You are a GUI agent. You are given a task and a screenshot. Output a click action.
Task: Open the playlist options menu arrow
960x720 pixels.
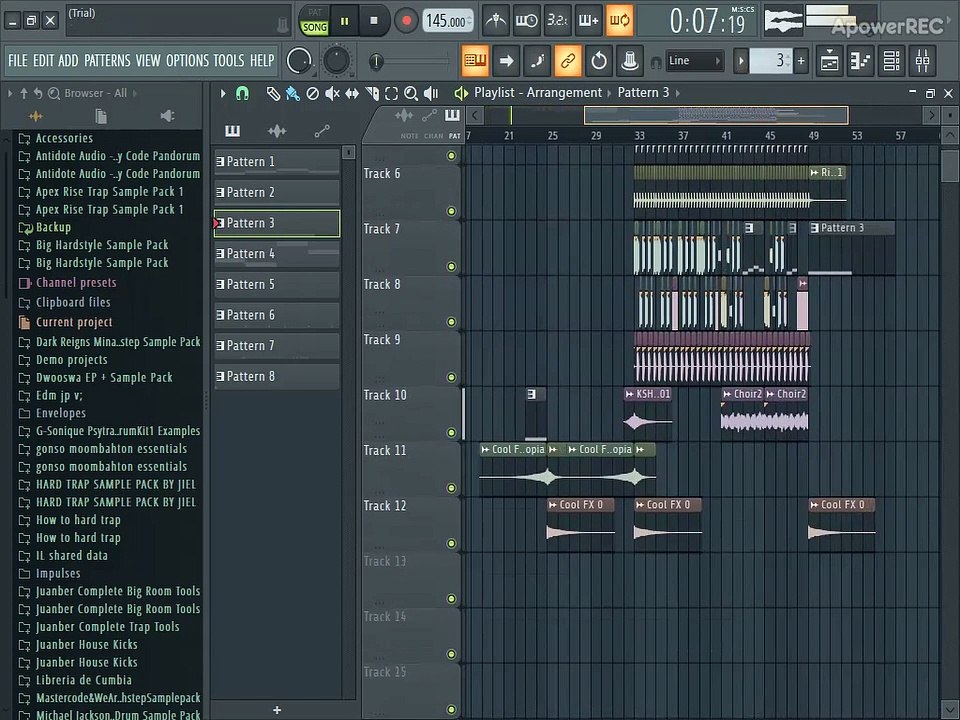[223, 94]
